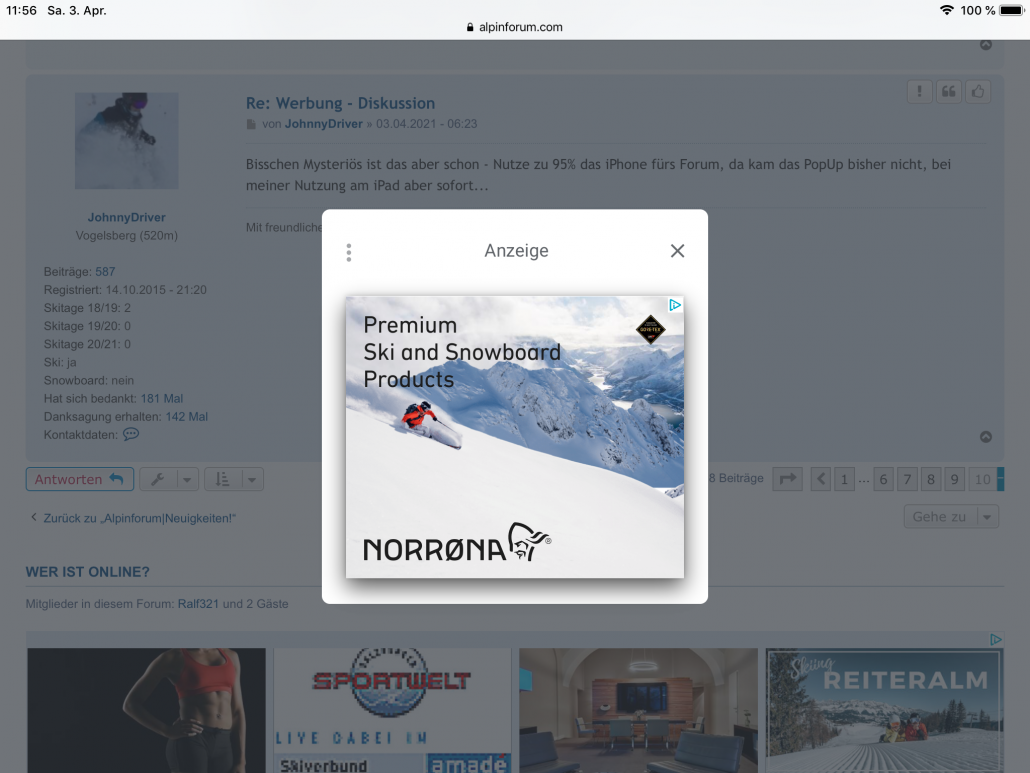Jump to top using post's arrow icon
Screen dimensions: 1030x773
click(985, 437)
